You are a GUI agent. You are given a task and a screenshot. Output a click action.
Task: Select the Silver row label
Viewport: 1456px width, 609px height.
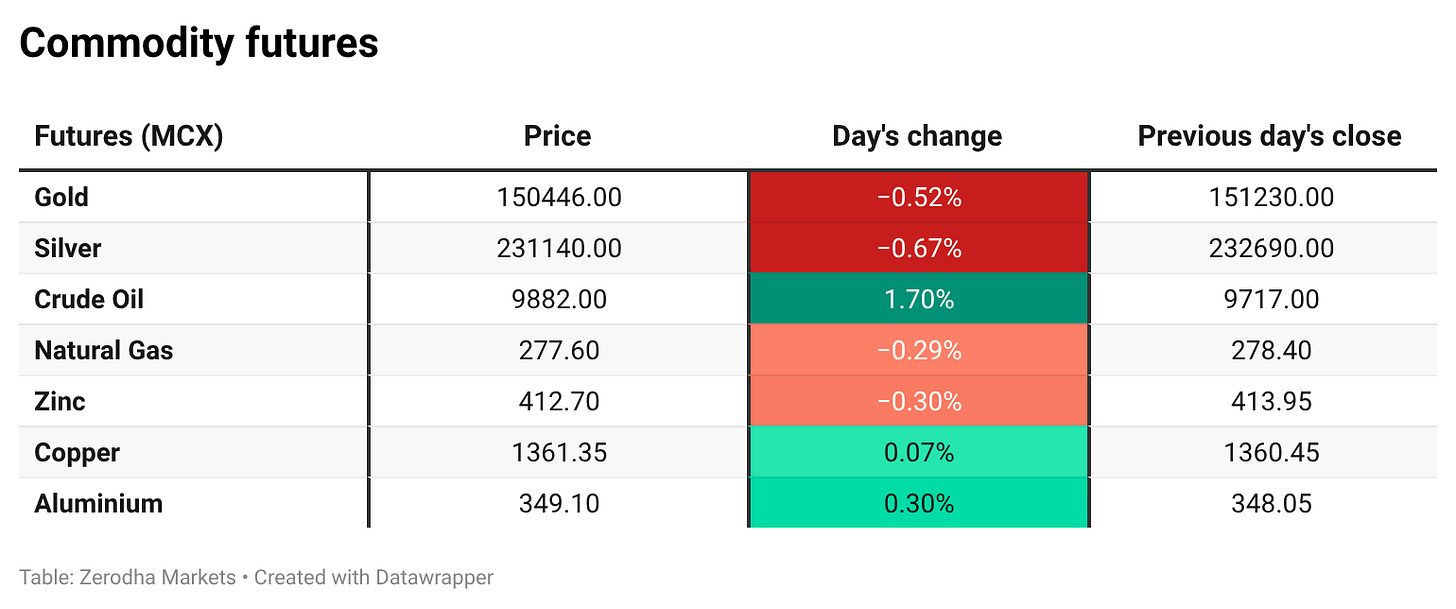click(68, 248)
